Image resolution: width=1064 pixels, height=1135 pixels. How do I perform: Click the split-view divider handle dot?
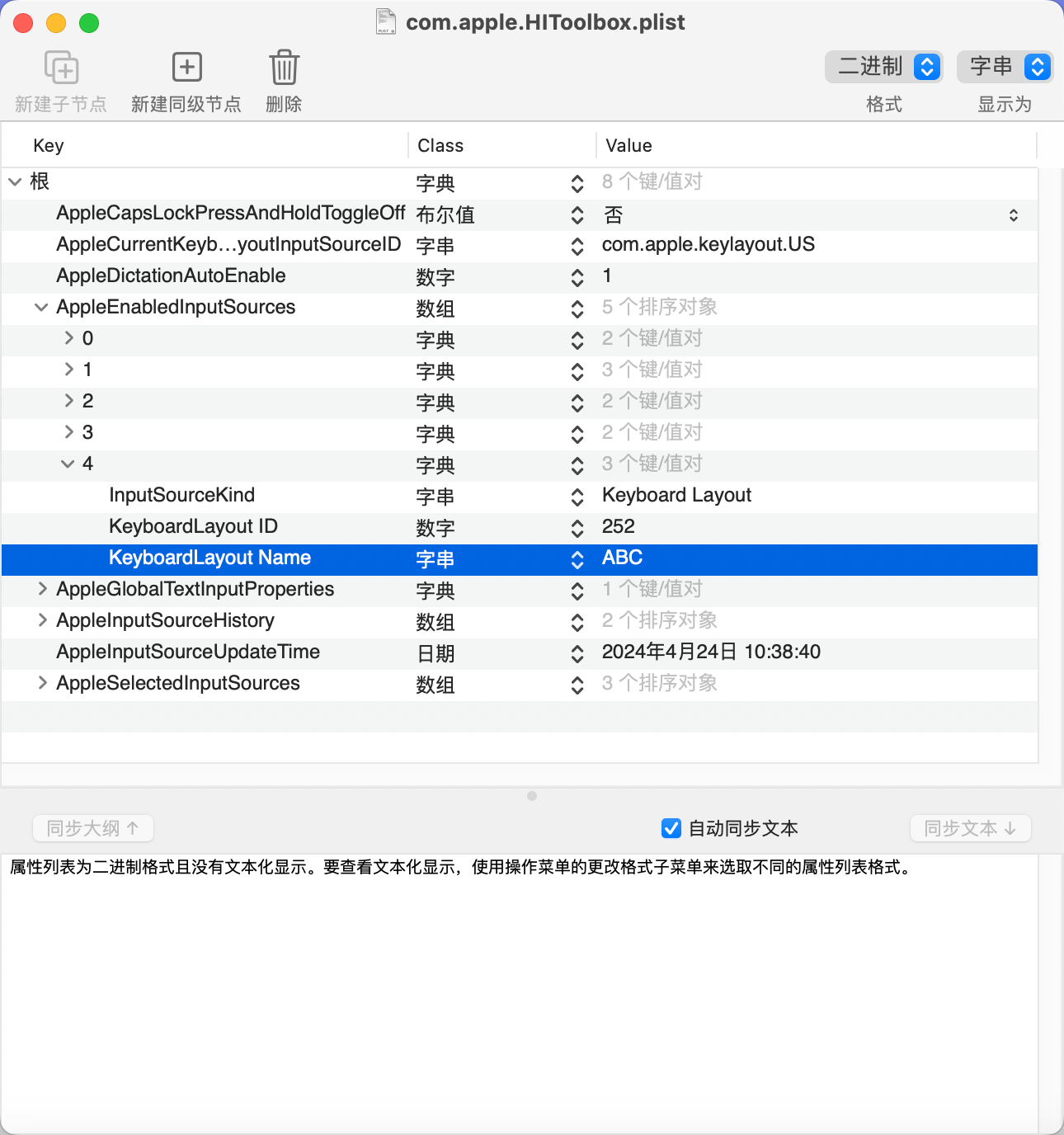532,796
